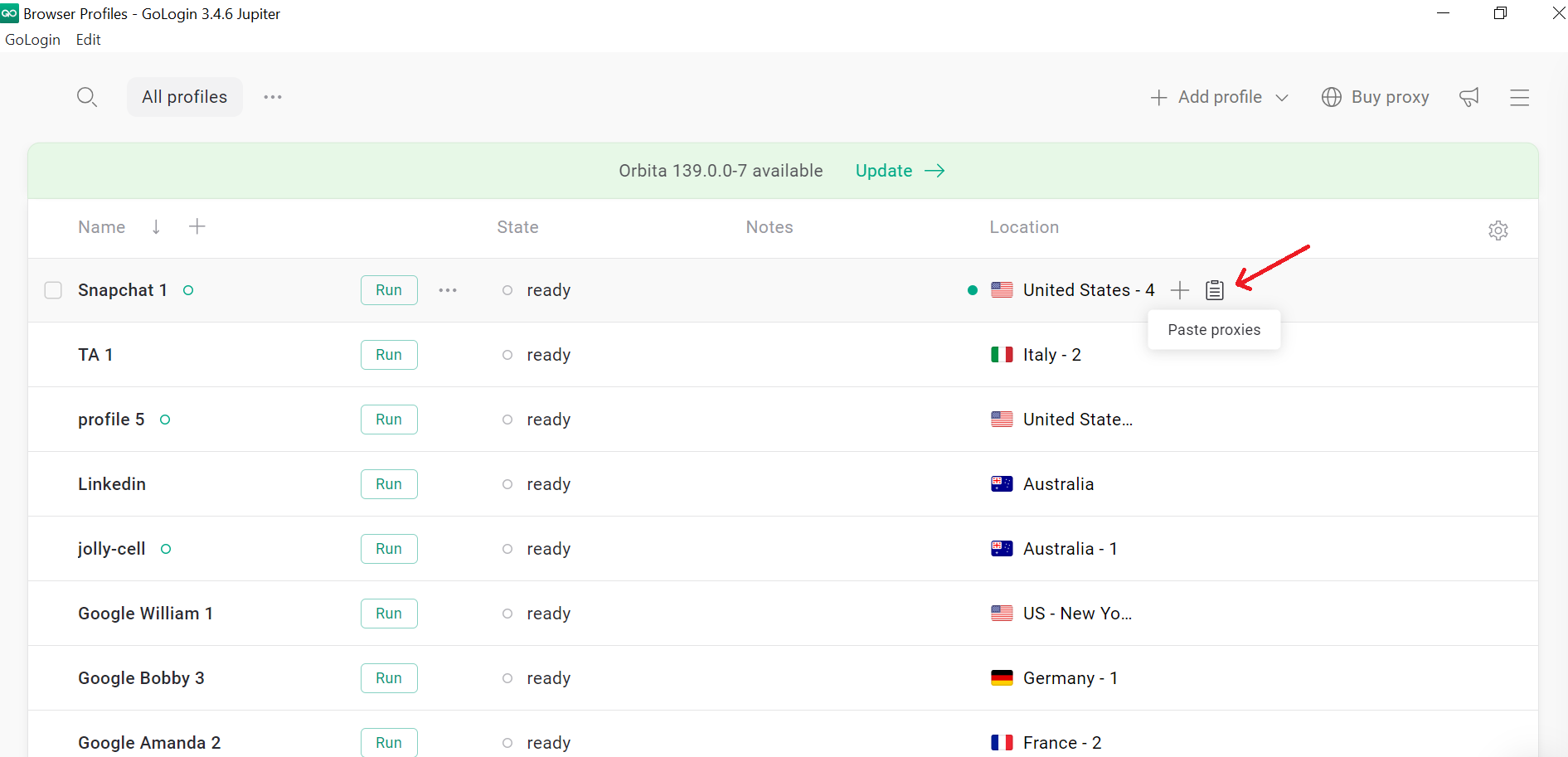Open the announcements megaphone icon
The width and height of the screenshot is (1568, 757).
coord(1469,97)
